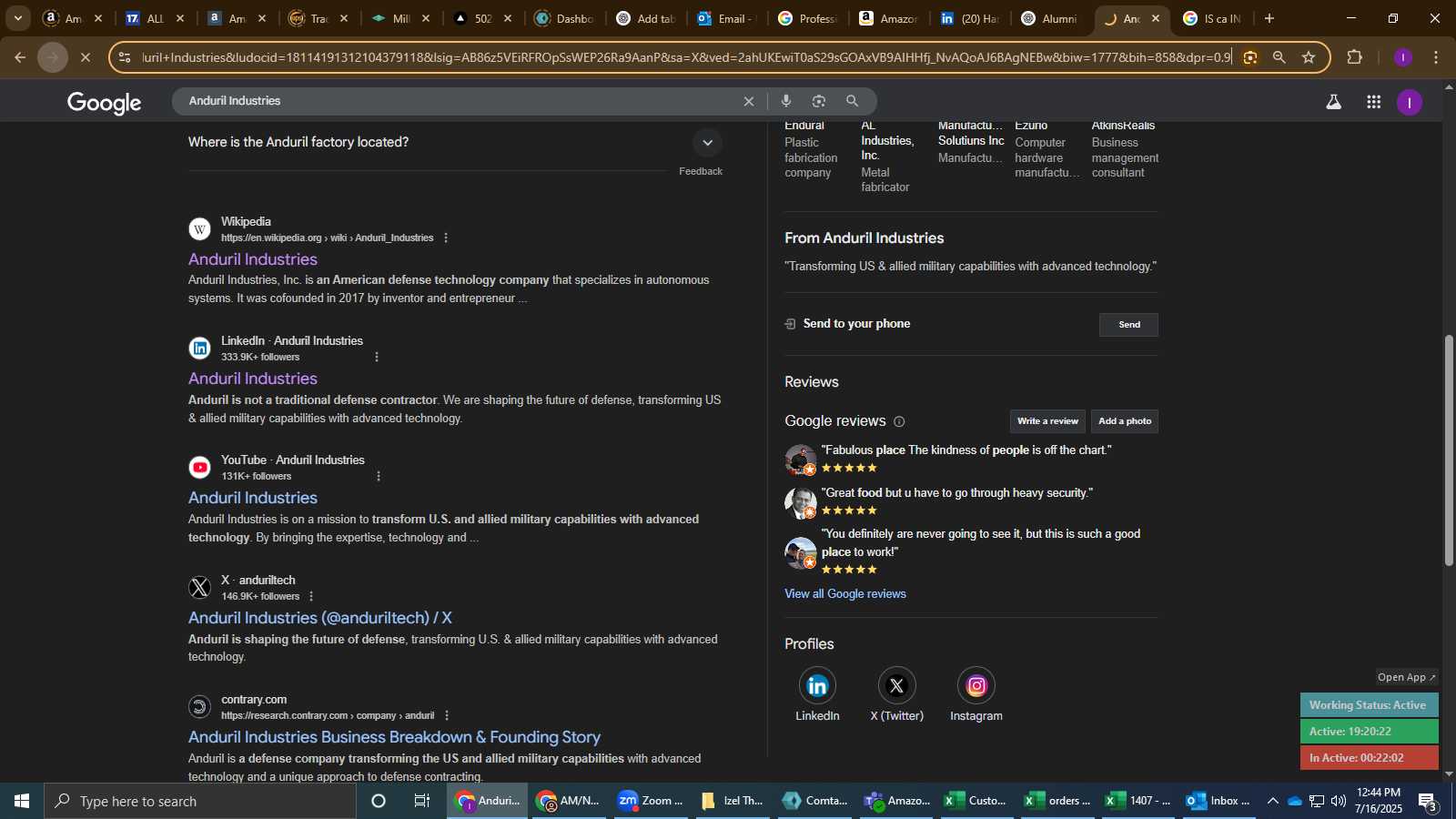Open the Zoom app on the taskbar

click(650, 801)
